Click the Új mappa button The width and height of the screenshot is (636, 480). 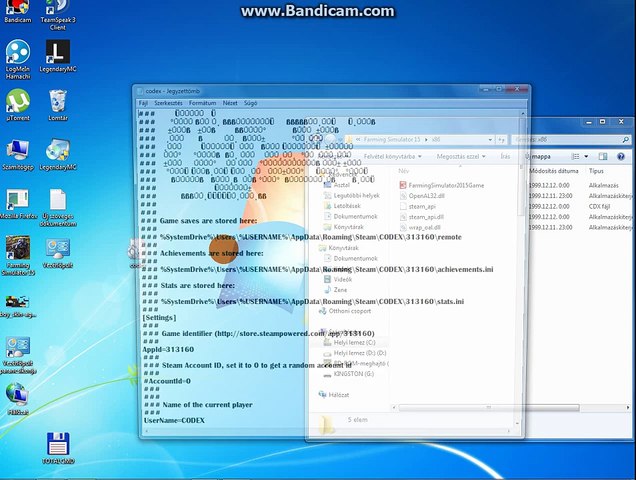coord(538,156)
